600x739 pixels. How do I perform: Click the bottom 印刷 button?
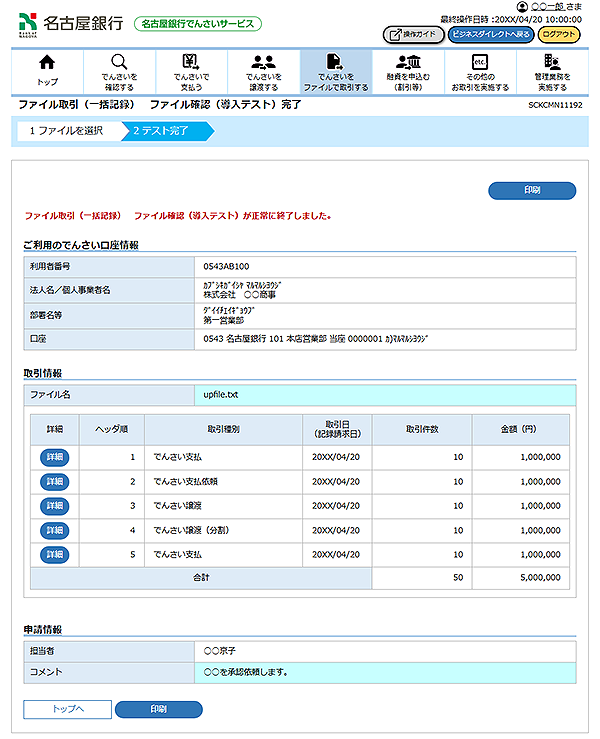[159, 709]
